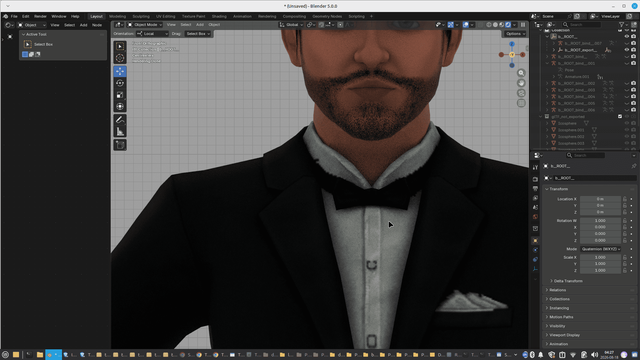Toggle exclude checkbox for glTF_not_exported collection

620,117
